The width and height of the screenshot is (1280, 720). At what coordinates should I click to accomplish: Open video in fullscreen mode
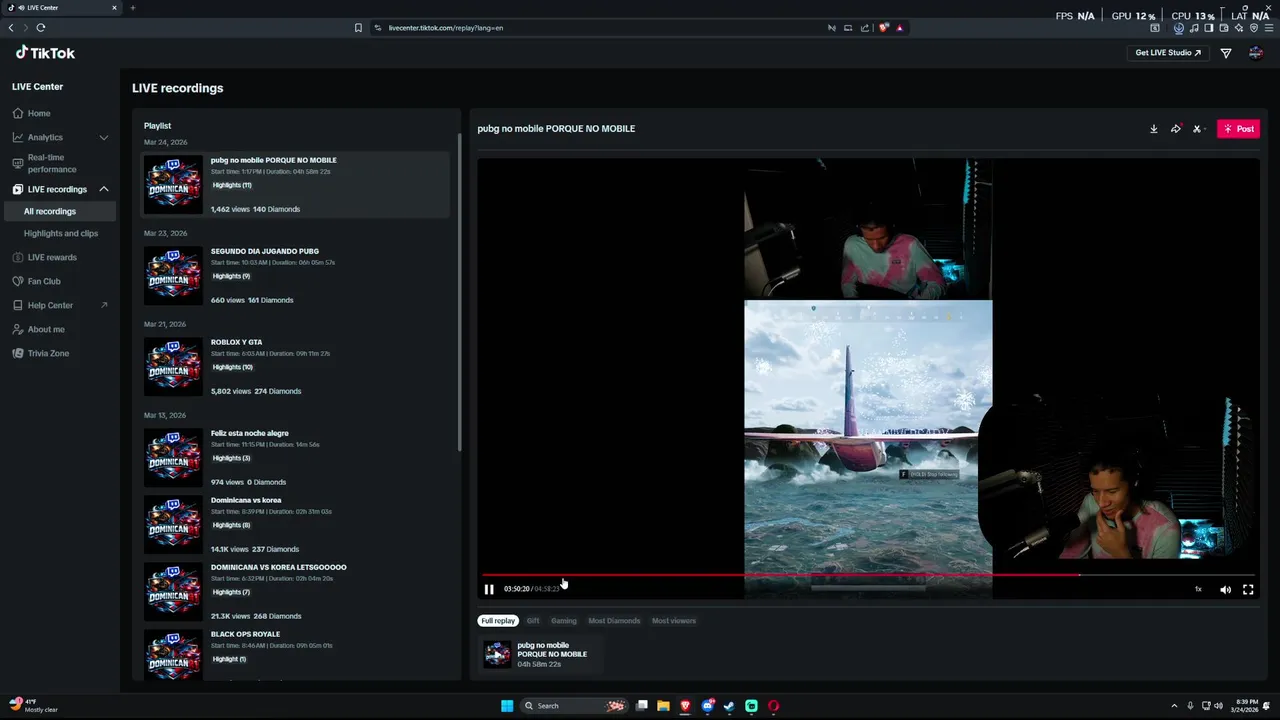1248,589
